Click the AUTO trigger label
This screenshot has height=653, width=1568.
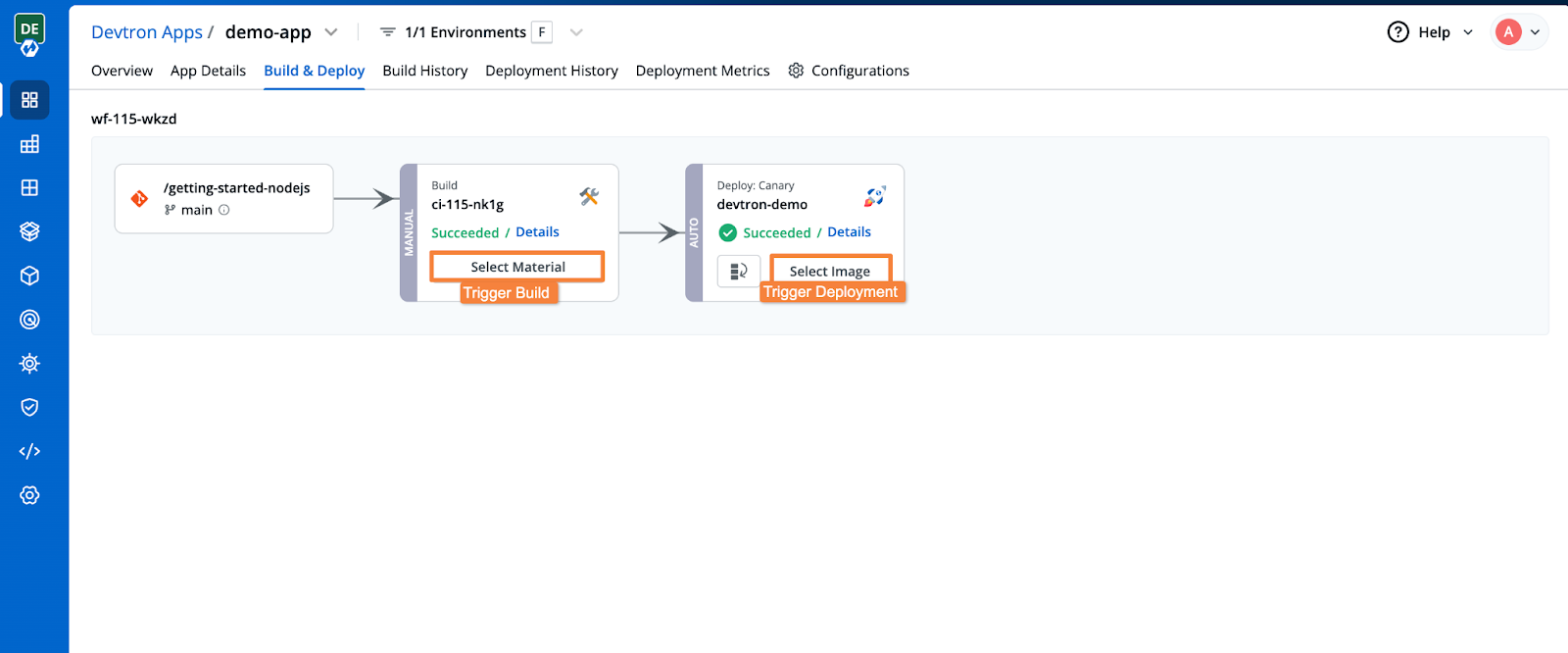[695, 233]
